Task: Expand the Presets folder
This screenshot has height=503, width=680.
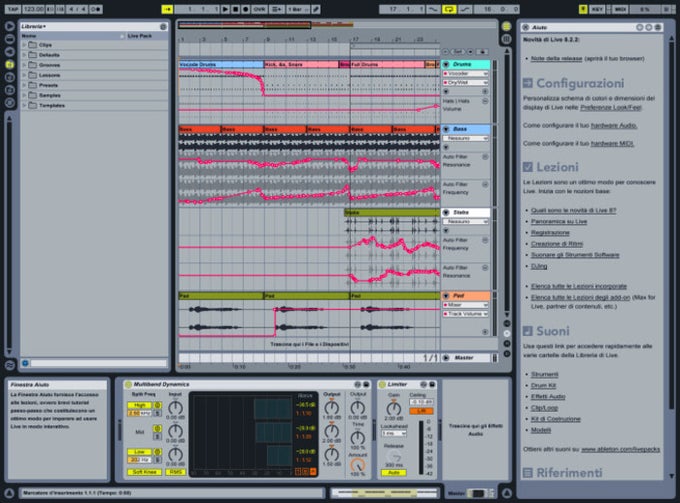Action: 25,85
